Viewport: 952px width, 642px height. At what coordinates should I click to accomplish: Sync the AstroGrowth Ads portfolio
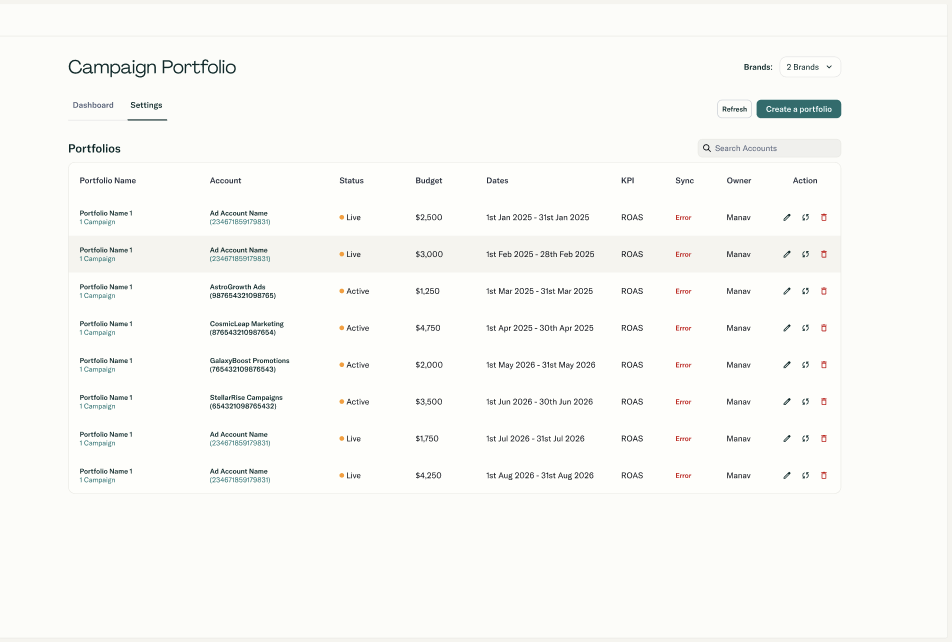tap(805, 291)
